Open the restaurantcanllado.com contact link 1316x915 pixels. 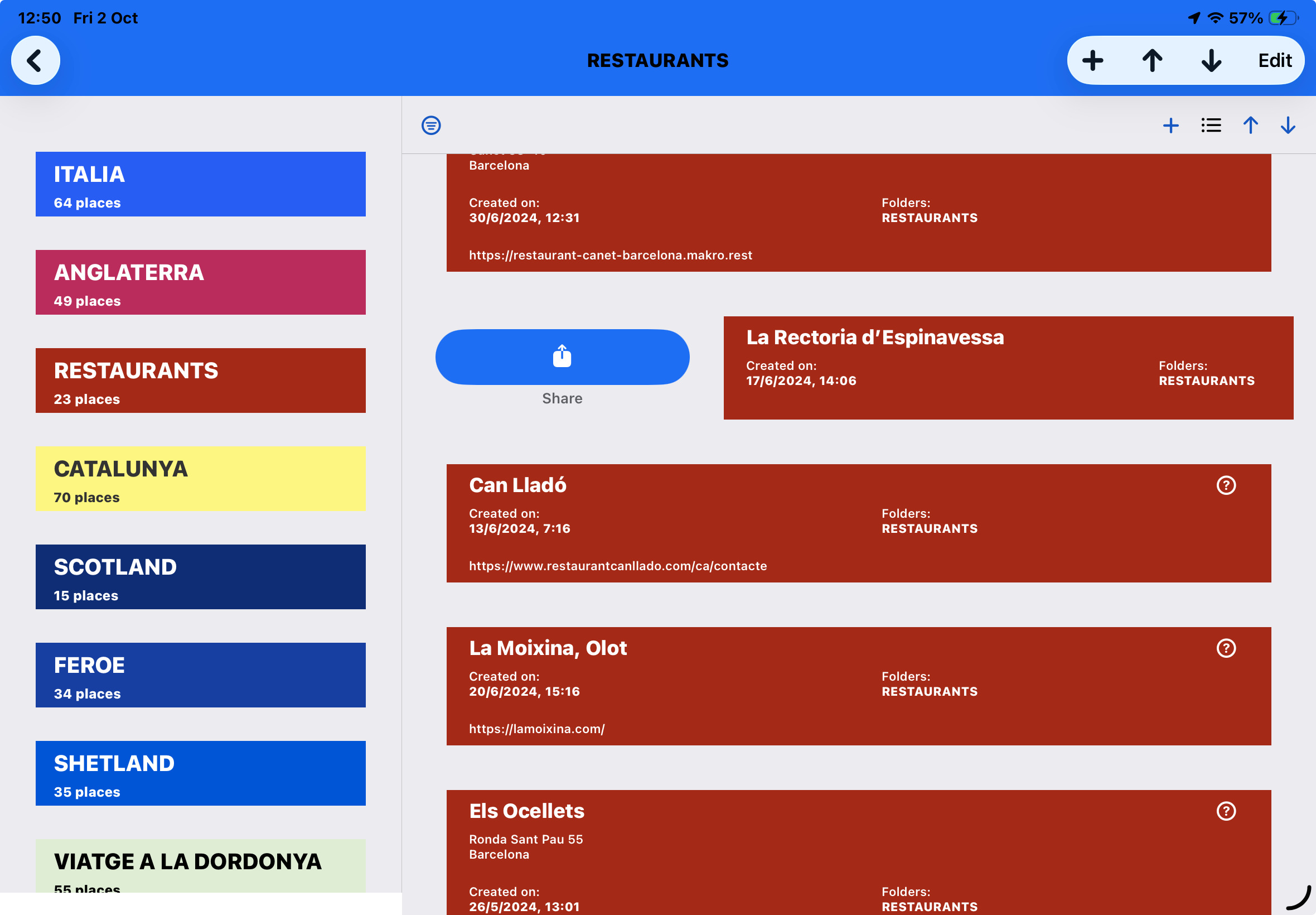point(618,566)
